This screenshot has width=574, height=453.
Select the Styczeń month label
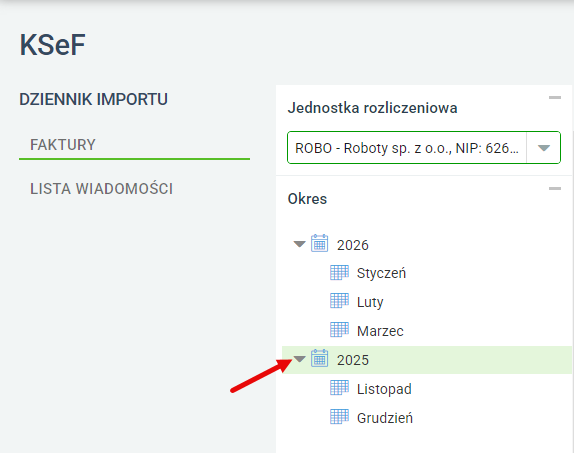coord(381,273)
